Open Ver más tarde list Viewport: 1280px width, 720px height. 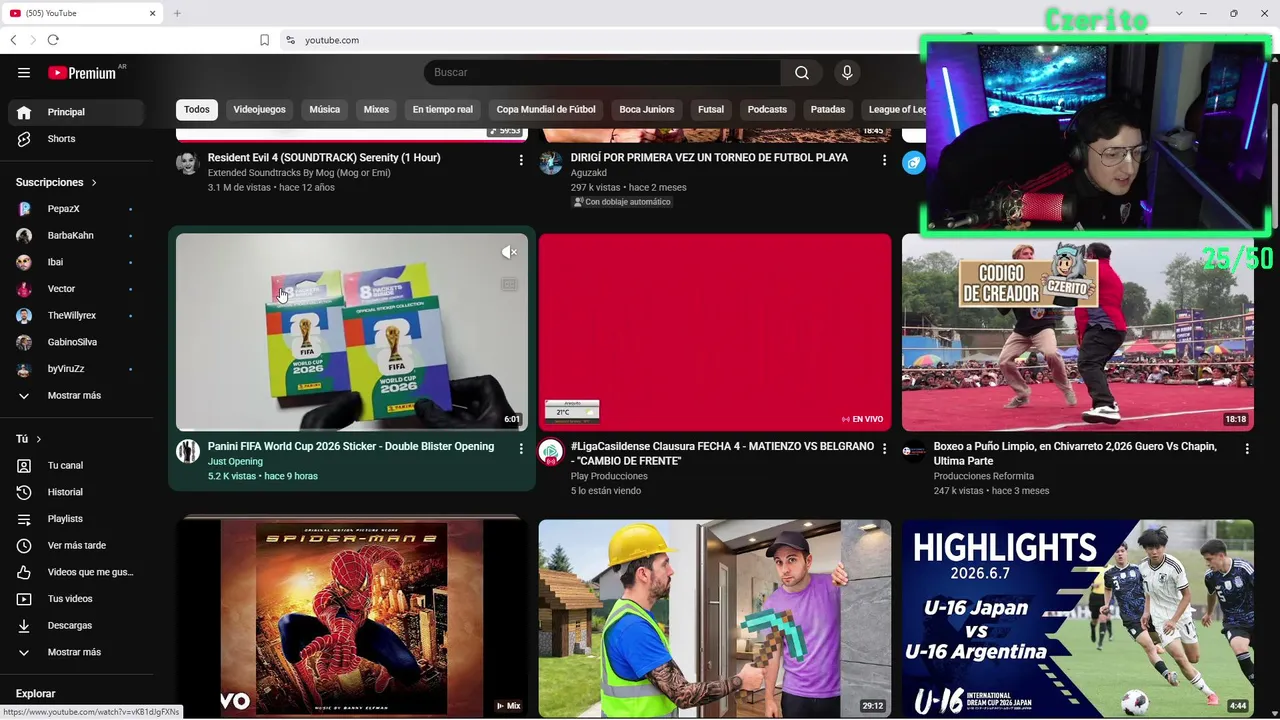tap(76, 546)
